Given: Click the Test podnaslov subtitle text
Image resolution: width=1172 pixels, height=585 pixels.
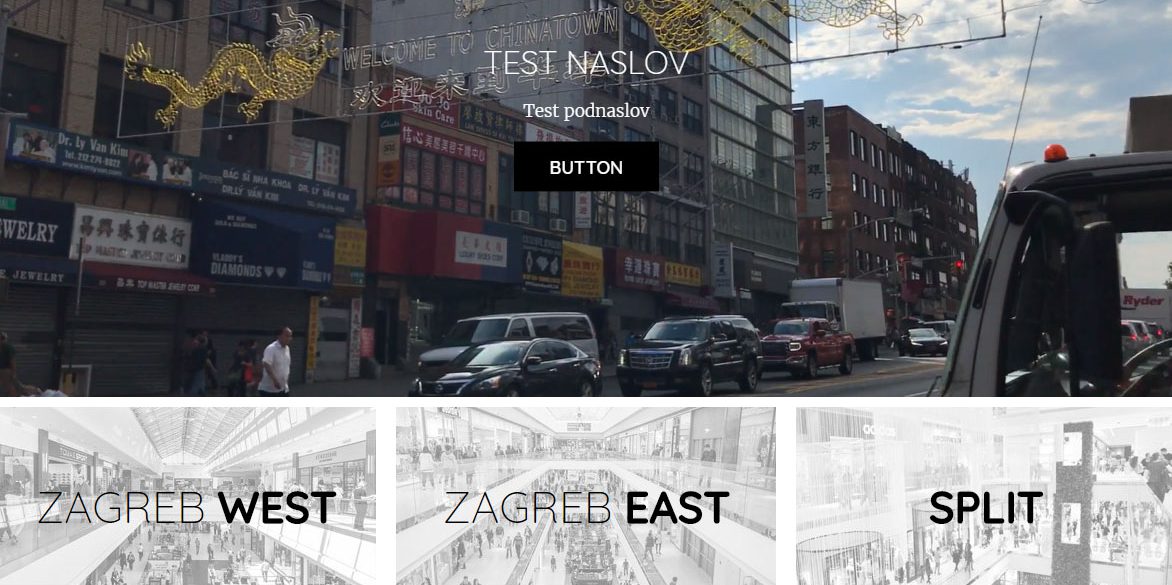Looking at the screenshot, I should coord(586,111).
